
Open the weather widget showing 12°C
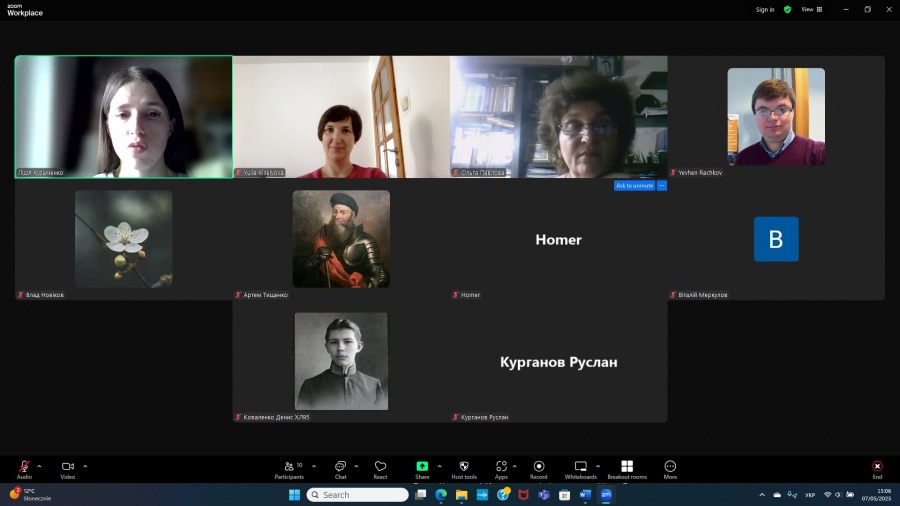pyautogui.click(x=30, y=495)
